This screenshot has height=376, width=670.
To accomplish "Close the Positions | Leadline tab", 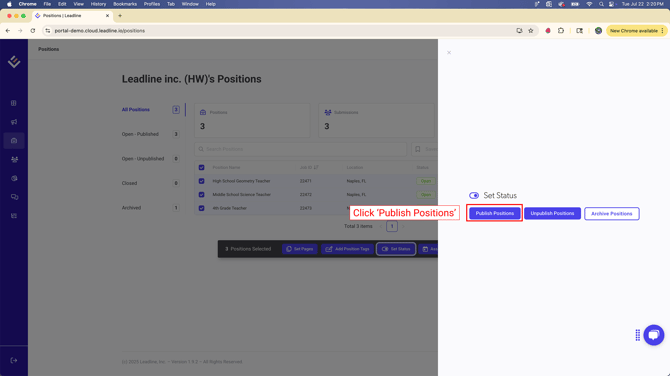I will pyautogui.click(x=107, y=16).
